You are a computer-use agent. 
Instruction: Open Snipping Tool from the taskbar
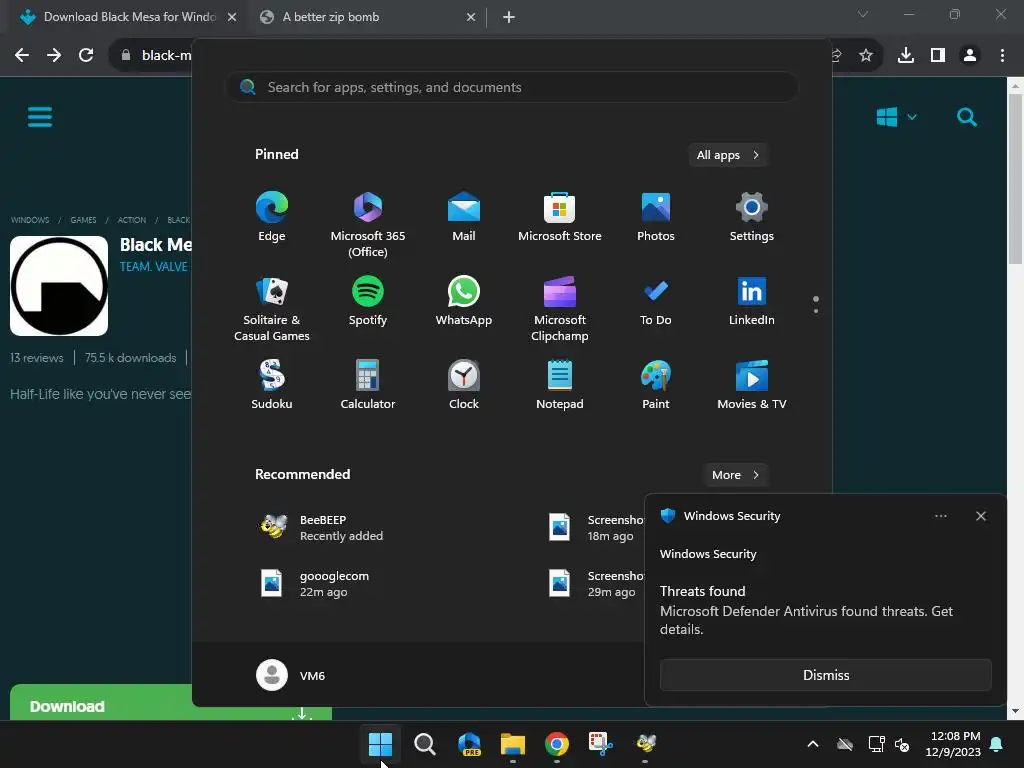point(601,744)
